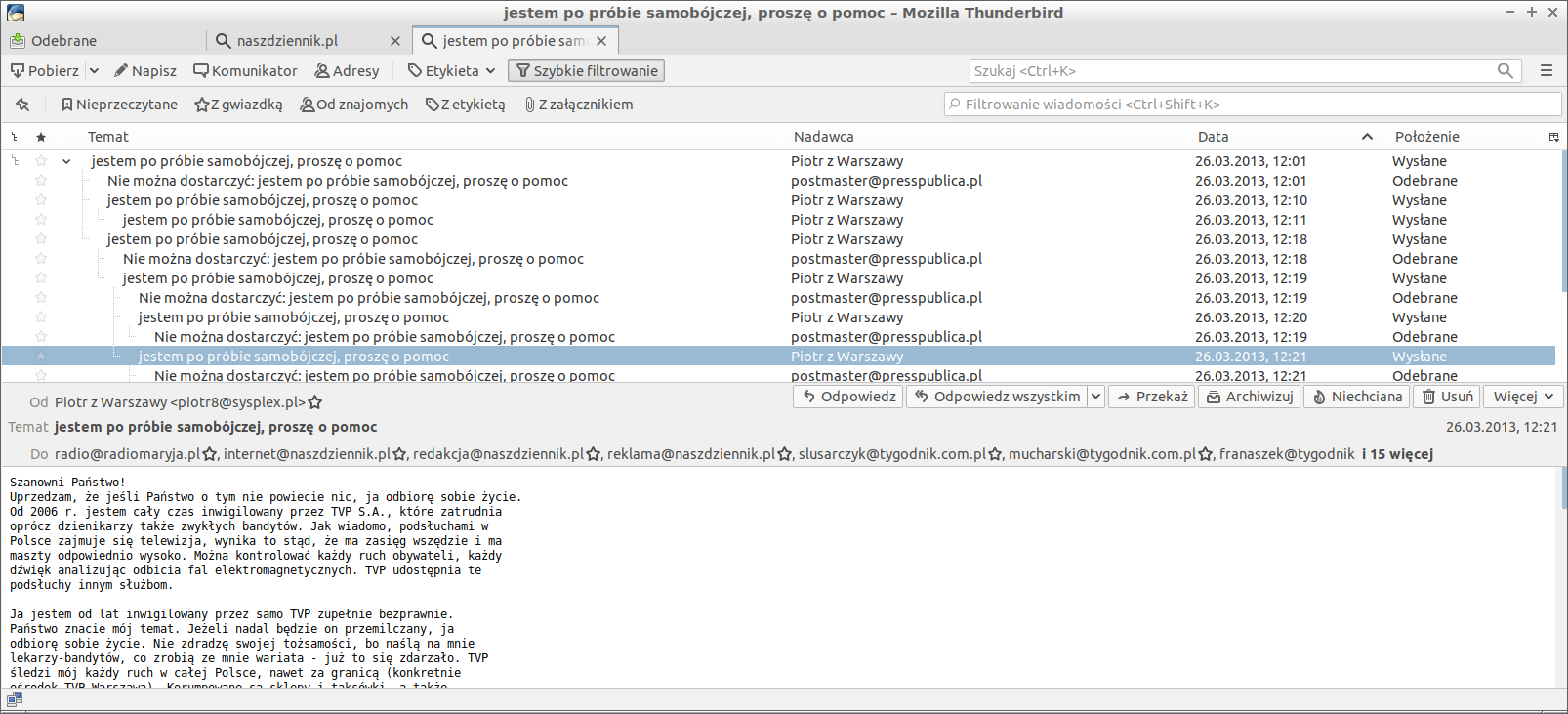This screenshot has width=1568, height=714.
Task: Star the 12:01 Piotr z Warszawy message
Action: click(41, 161)
